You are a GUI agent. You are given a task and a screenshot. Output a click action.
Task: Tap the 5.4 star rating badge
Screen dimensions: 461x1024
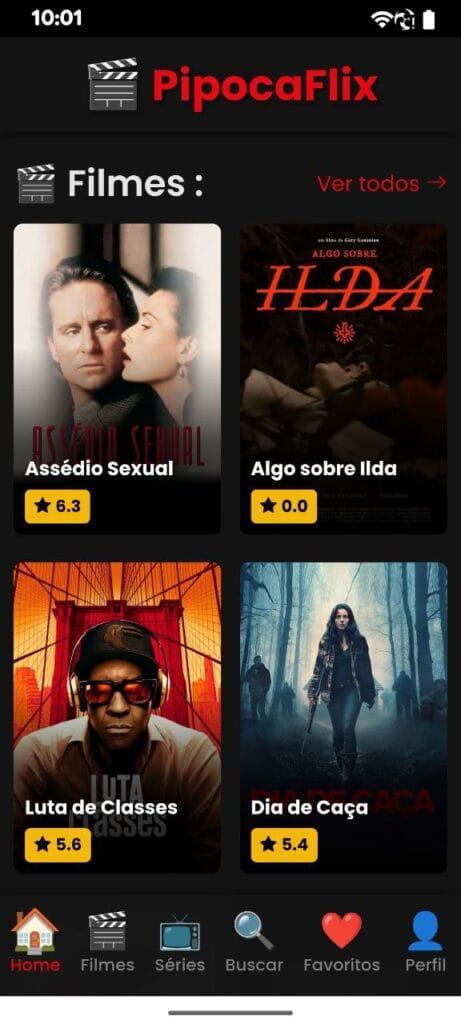284,845
